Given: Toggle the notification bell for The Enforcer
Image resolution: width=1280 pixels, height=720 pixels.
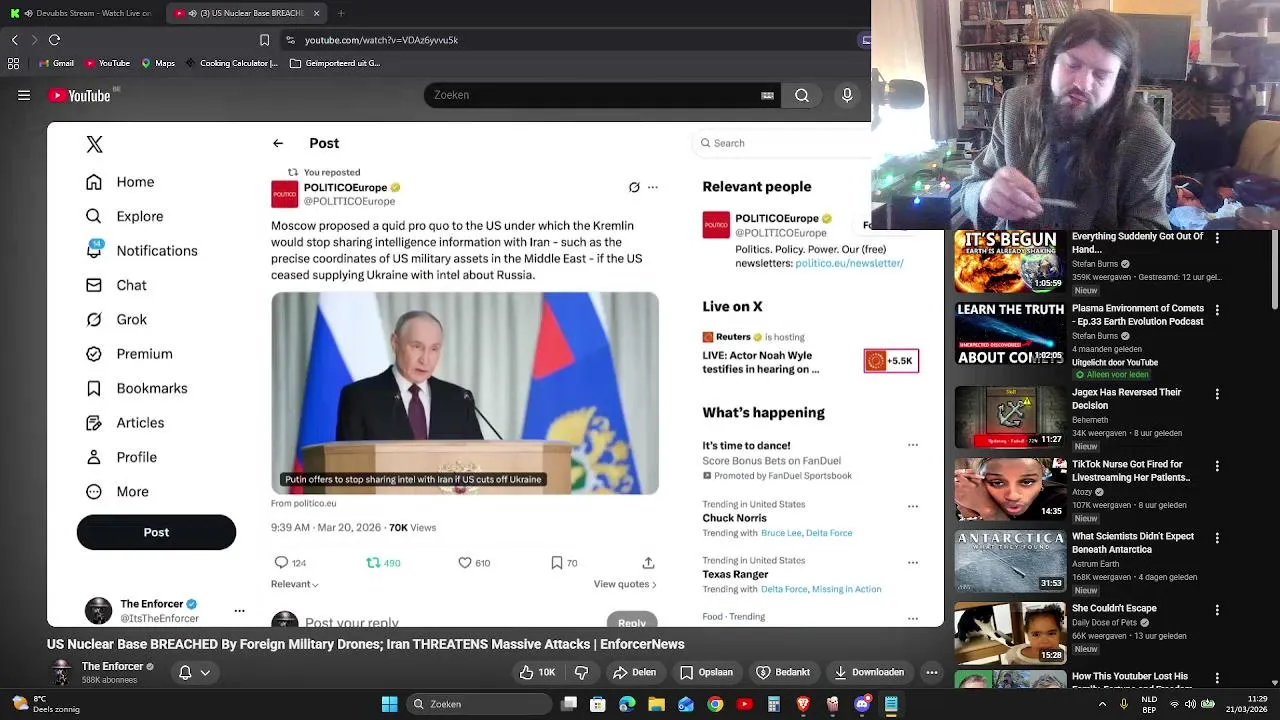Looking at the screenshot, I should click(x=185, y=672).
